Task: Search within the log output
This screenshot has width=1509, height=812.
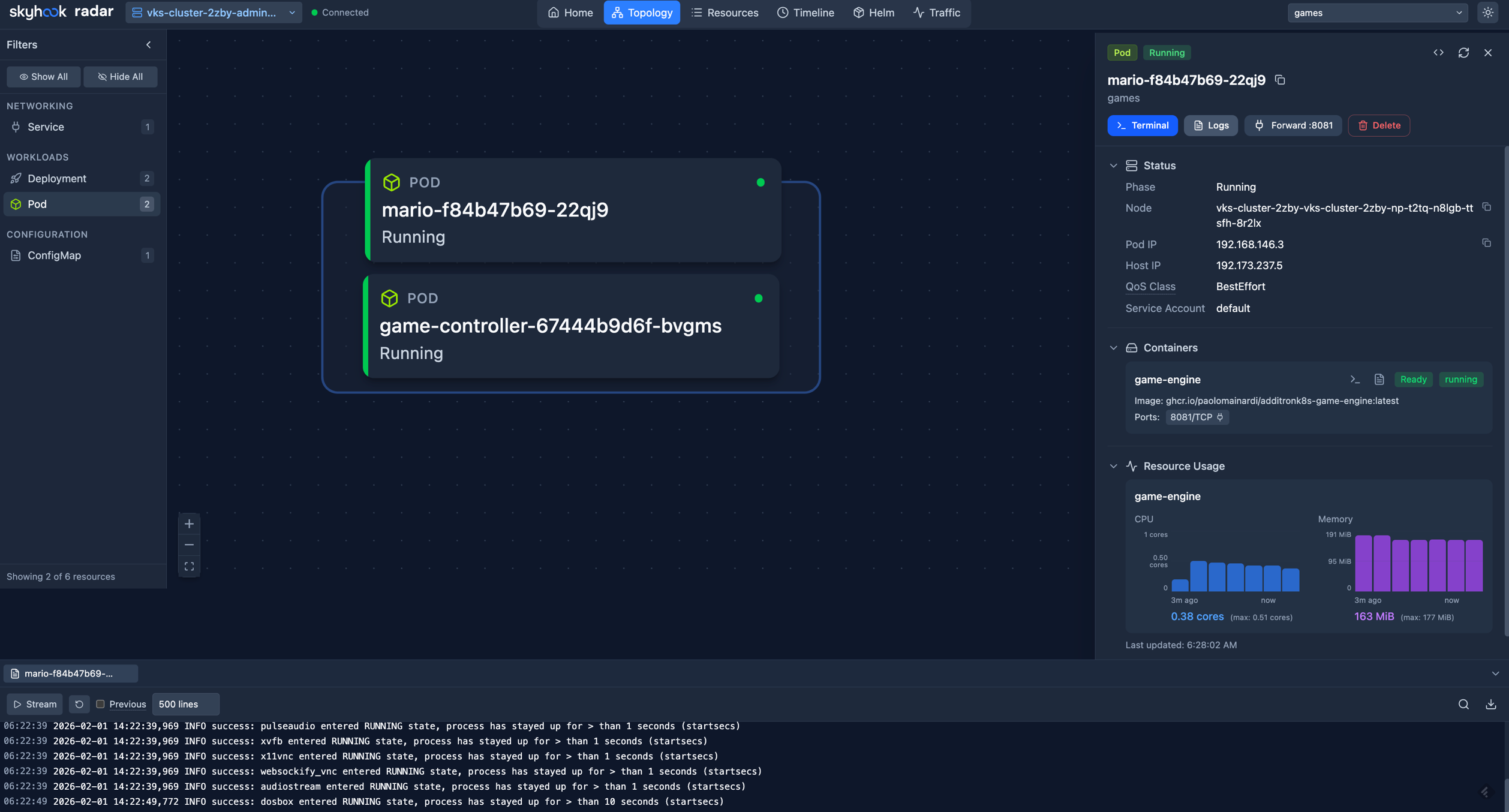Action: click(1463, 704)
